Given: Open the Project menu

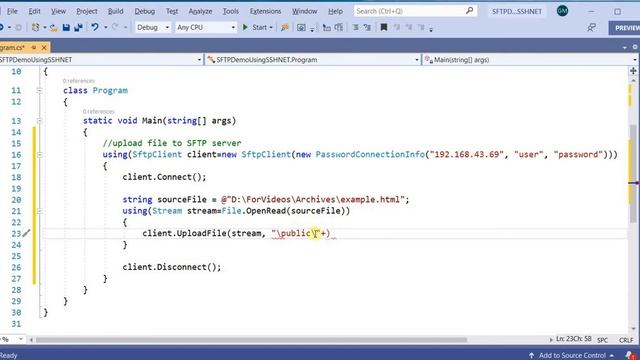Looking at the screenshot, I should [87, 11].
